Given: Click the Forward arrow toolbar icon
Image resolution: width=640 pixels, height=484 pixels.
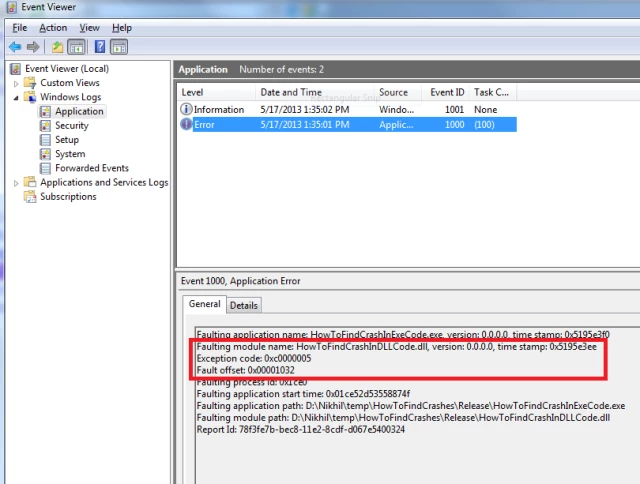Looking at the screenshot, I should (33, 47).
